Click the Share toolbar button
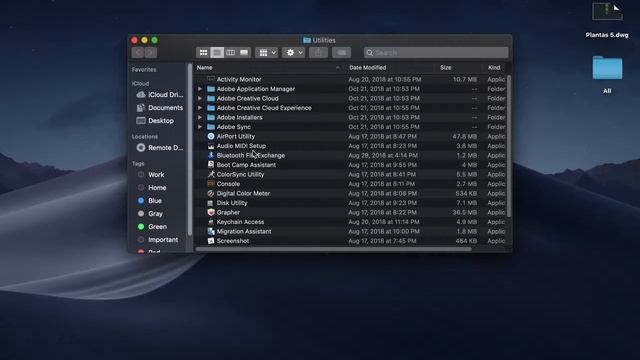The image size is (640, 360). pos(318,53)
